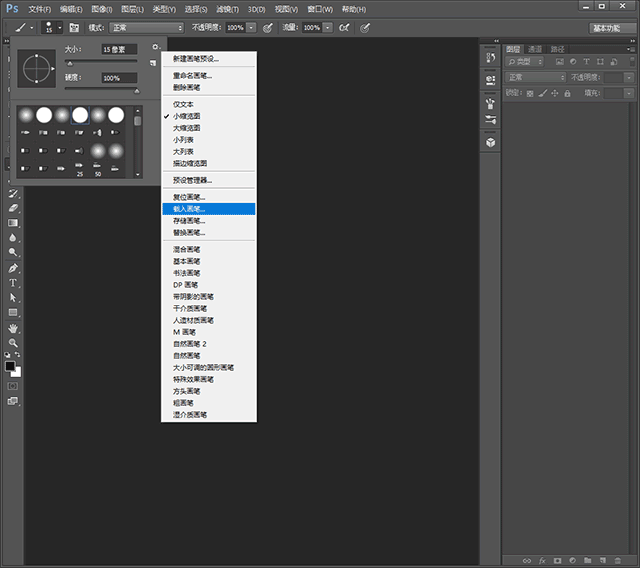The width and height of the screenshot is (640, 568).
Task: Open the 基本功能 workspace dropdown
Action: [611, 28]
